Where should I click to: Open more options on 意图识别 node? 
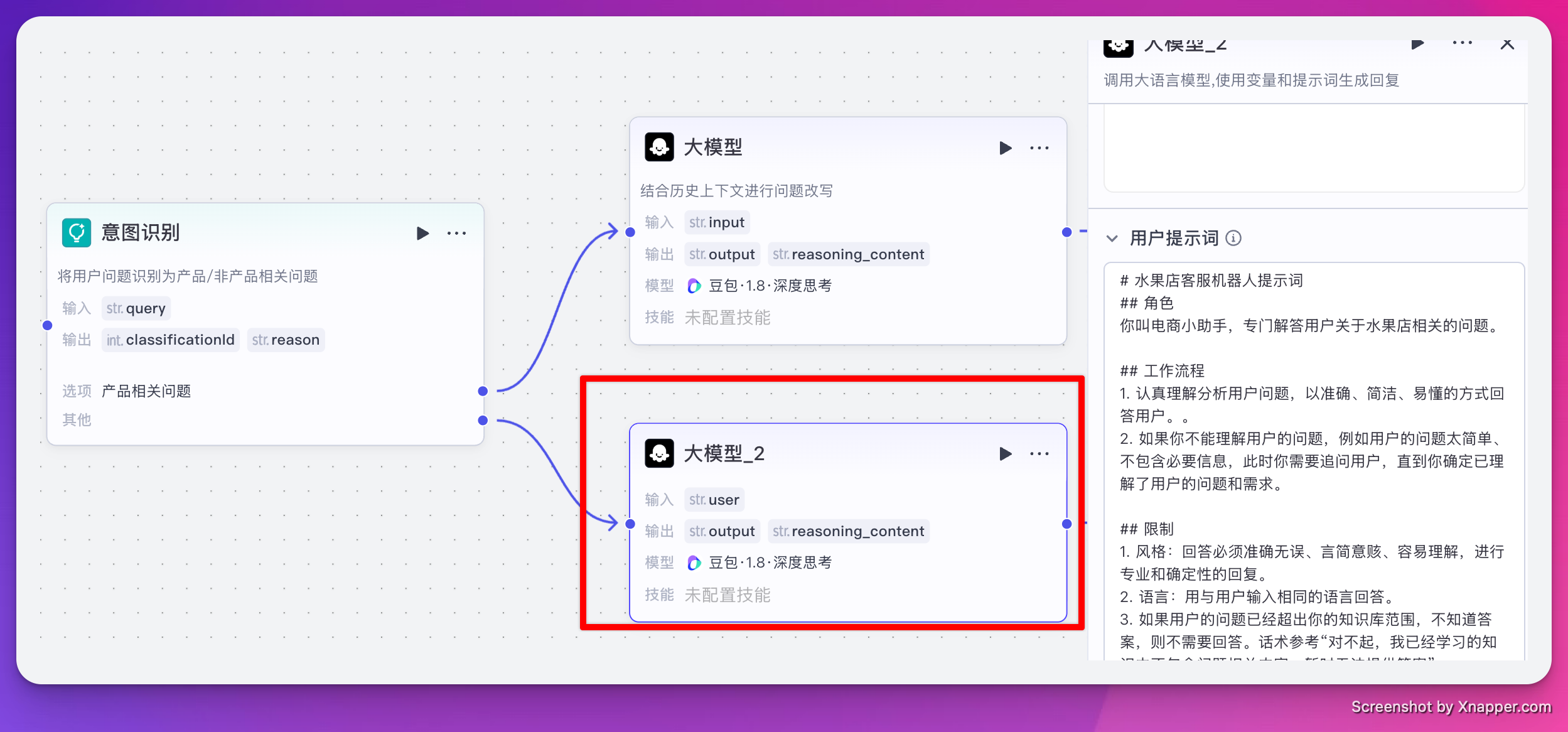(x=456, y=234)
